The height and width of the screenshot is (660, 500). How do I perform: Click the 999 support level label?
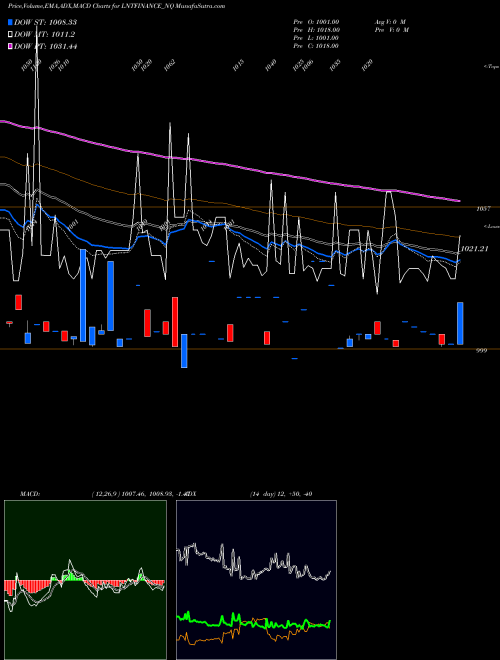click(481, 350)
